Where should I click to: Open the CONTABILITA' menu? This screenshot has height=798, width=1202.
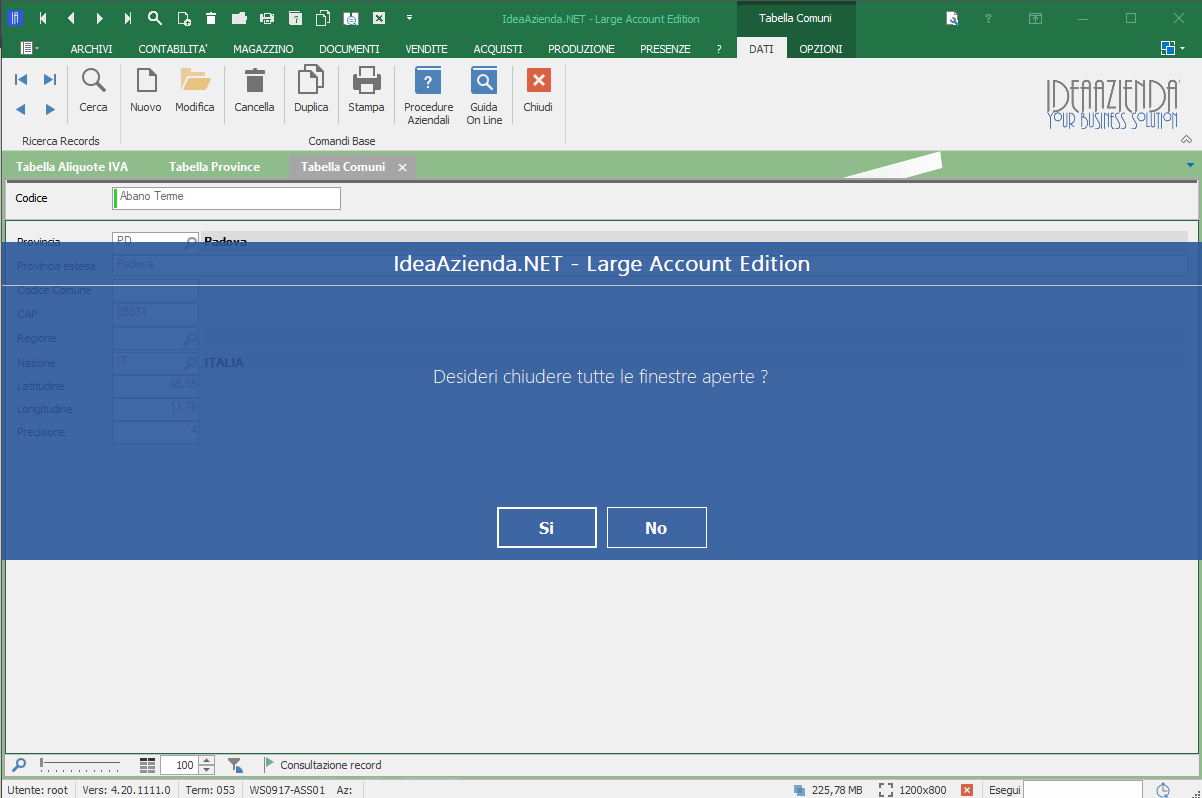(x=173, y=49)
